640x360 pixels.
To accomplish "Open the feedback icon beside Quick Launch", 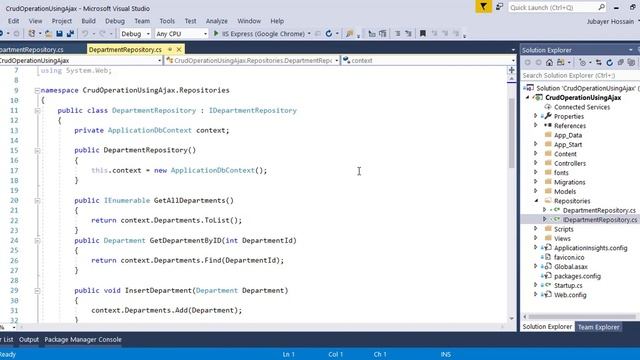I will point(499,7).
